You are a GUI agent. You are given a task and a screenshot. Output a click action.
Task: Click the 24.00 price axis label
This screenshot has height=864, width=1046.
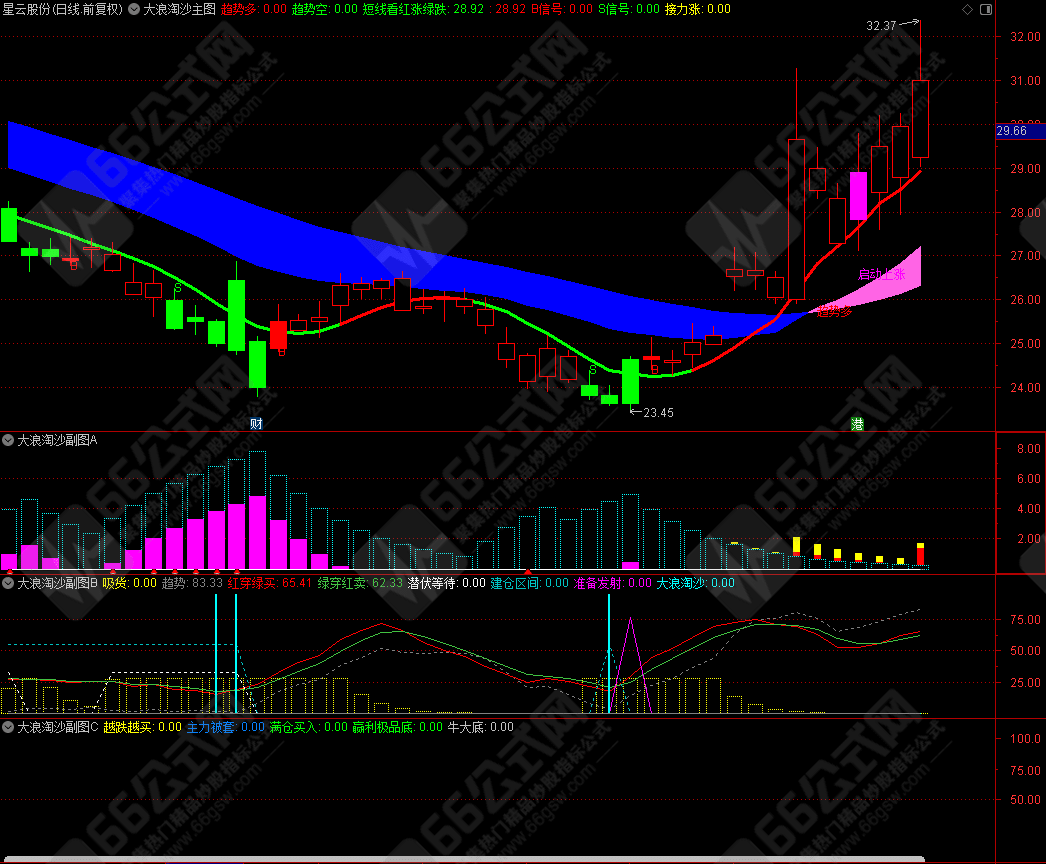(1025, 388)
